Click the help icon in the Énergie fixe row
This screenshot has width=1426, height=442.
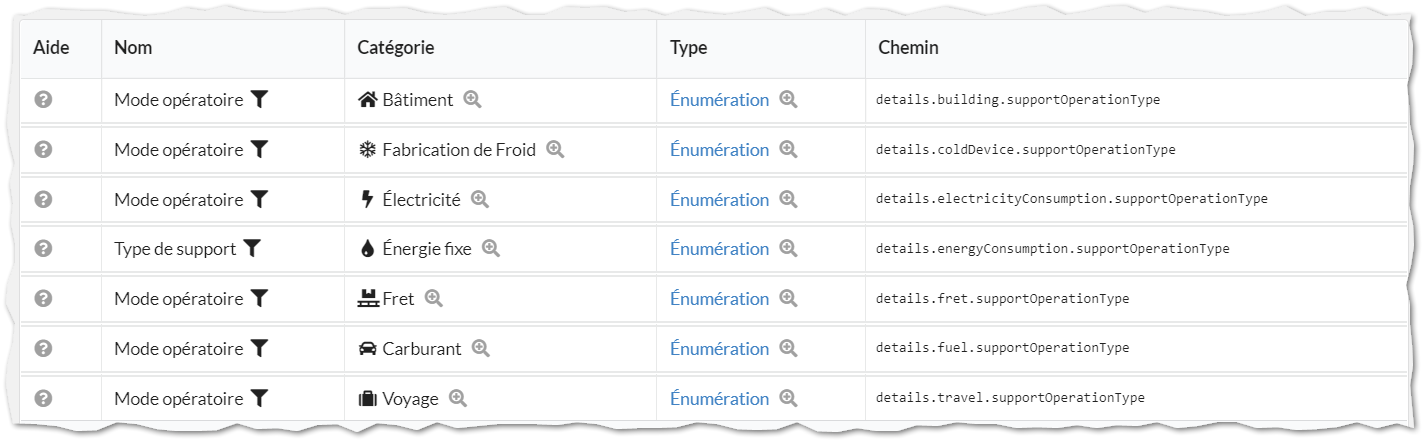pyautogui.click(x=43, y=248)
